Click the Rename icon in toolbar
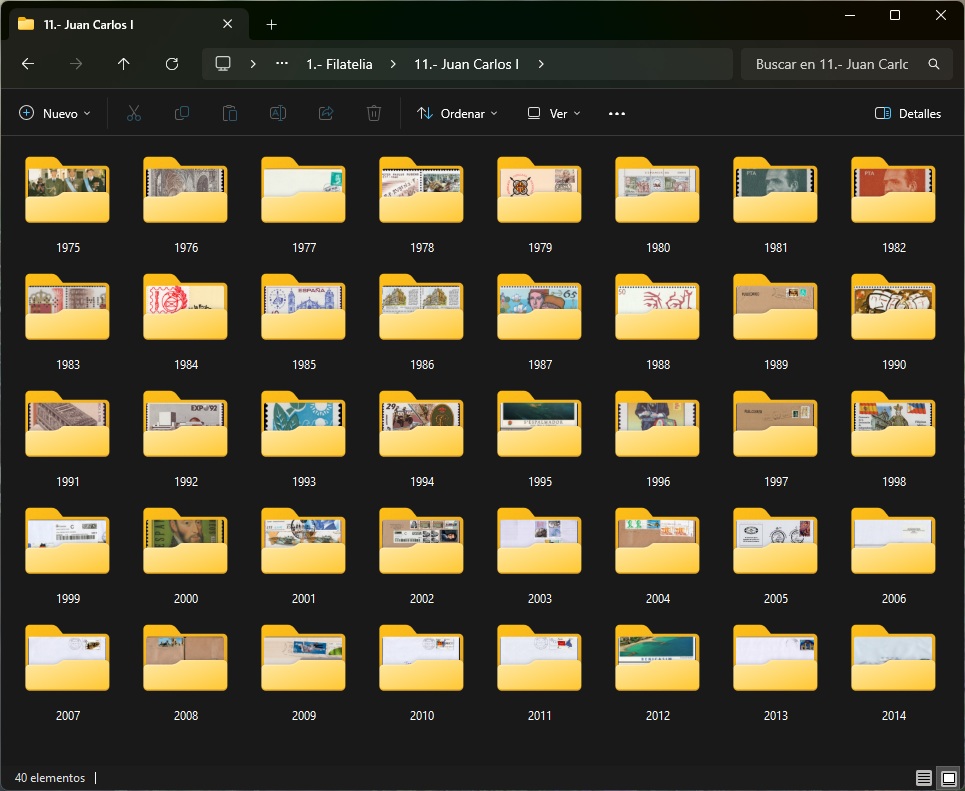The width and height of the screenshot is (965, 791). coord(278,114)
